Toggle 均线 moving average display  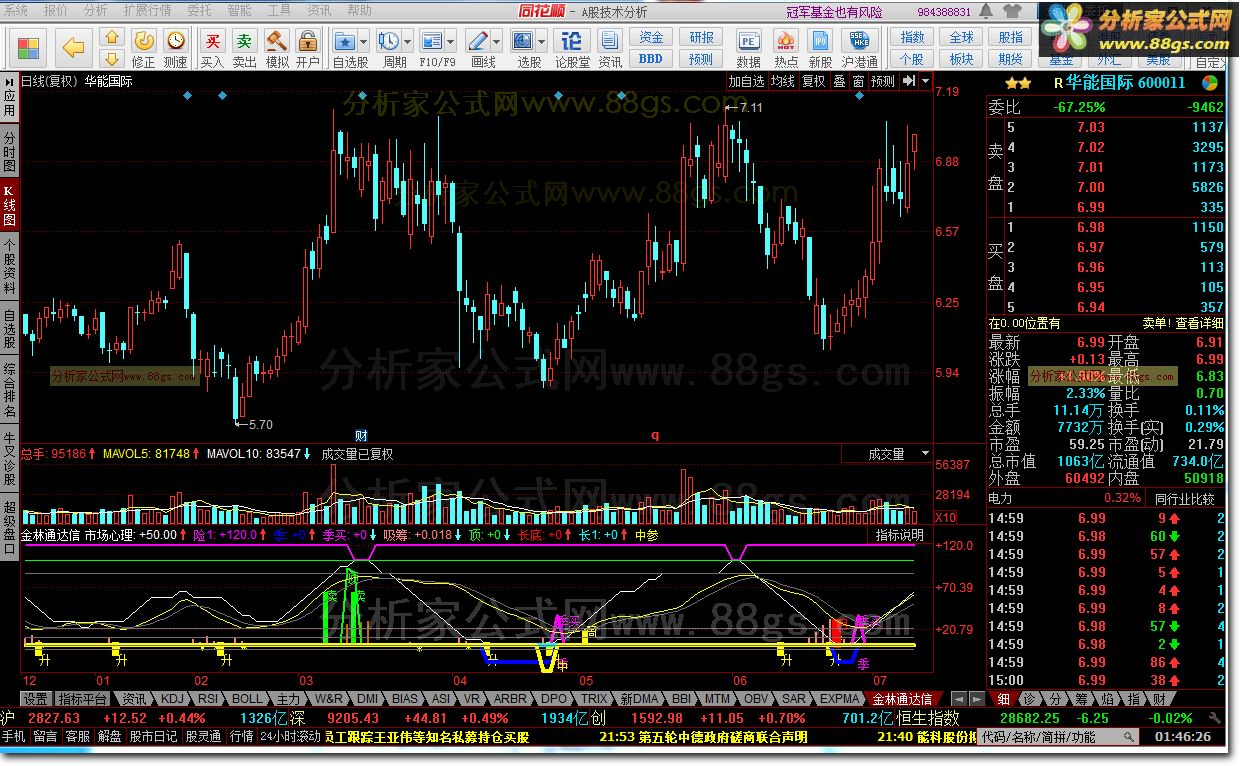pos(782,81)
